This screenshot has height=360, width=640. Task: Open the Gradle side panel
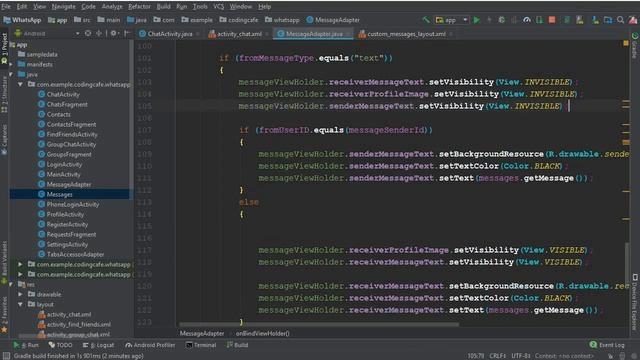coord(635,45)
